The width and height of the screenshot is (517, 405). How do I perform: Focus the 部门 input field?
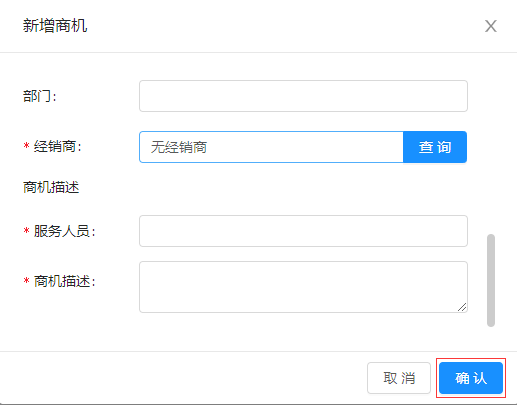point(303,96)
